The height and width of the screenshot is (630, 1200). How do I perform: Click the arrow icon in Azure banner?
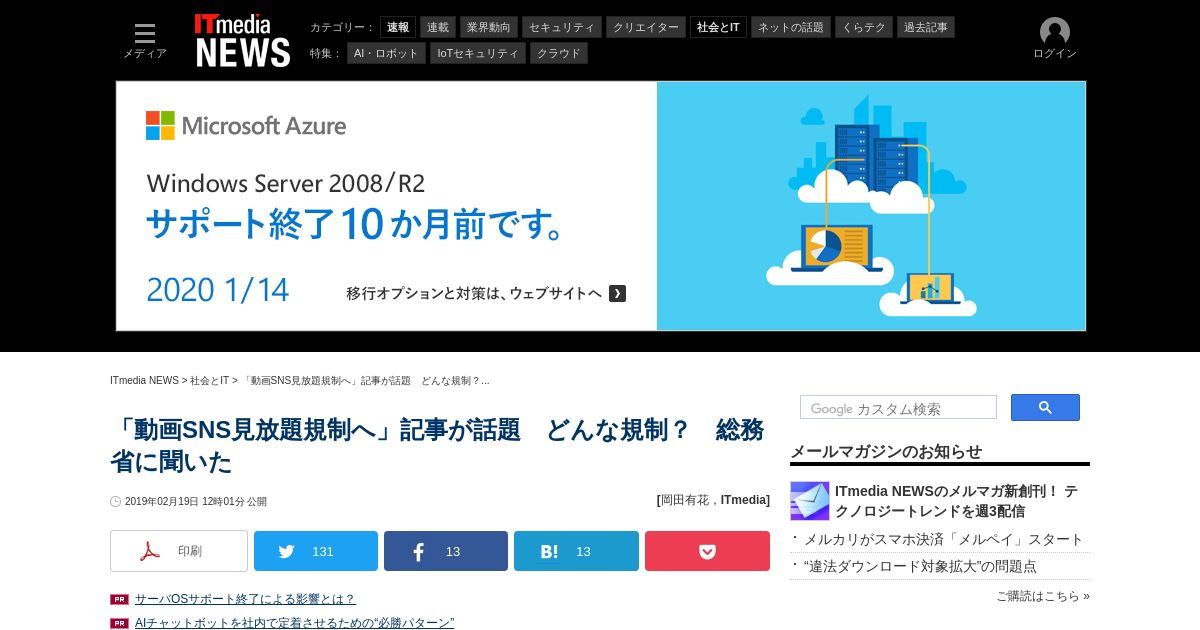tap(617, 293)
